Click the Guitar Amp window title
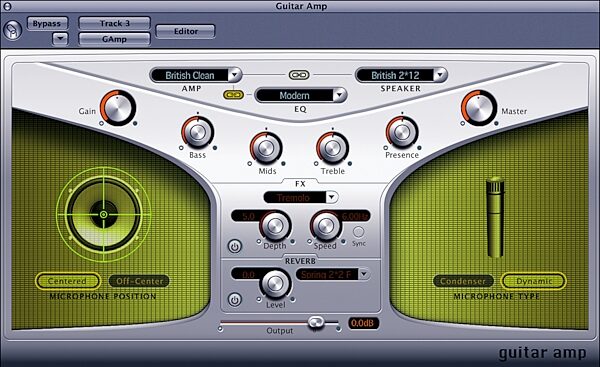 click(301, 6)
